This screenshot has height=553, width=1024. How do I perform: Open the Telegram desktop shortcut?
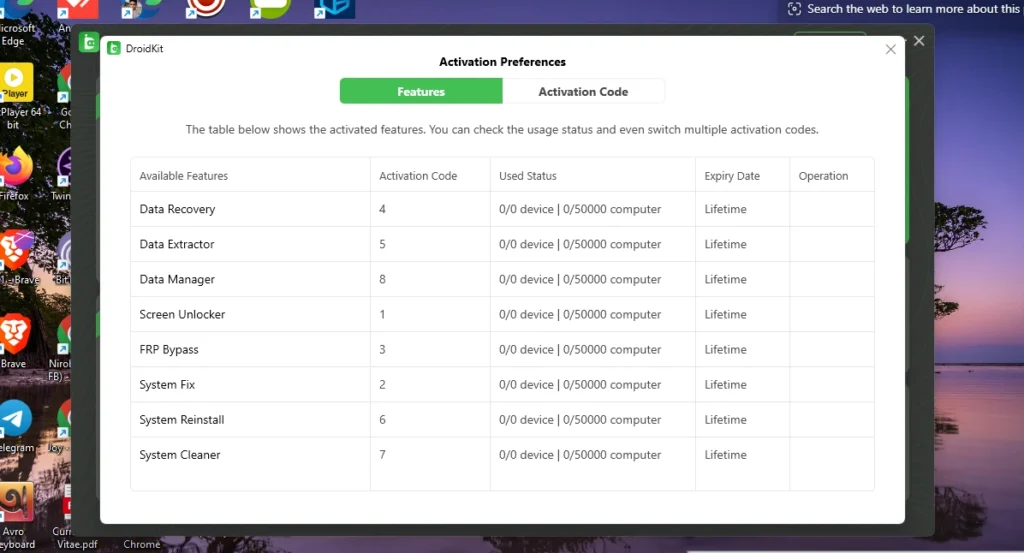[x=16, y=426]
